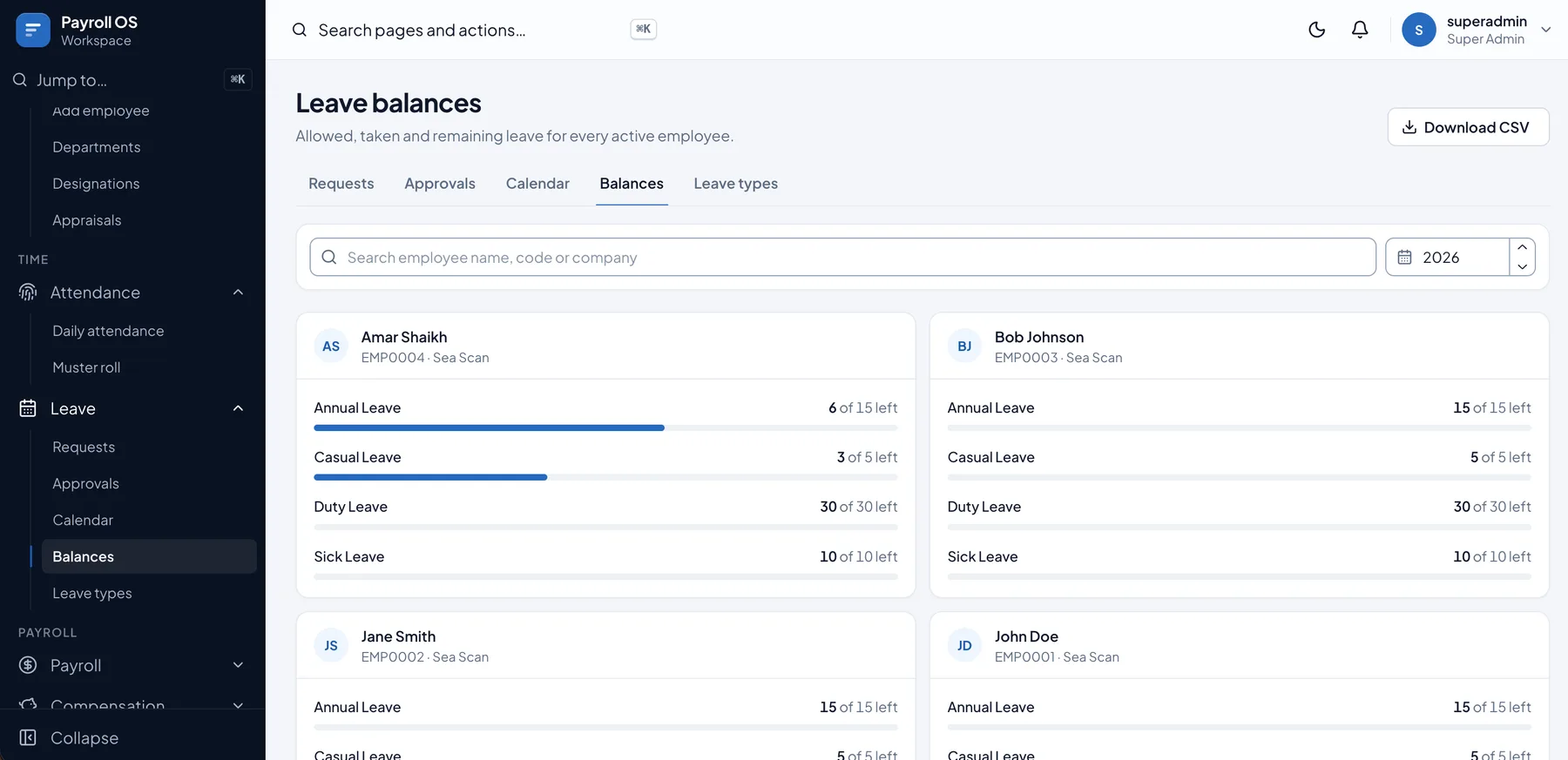The width and height of the screenshot is (1568, 760).
Task: Decrease the year with down stepper arrow
Action: coord(1522,266)
